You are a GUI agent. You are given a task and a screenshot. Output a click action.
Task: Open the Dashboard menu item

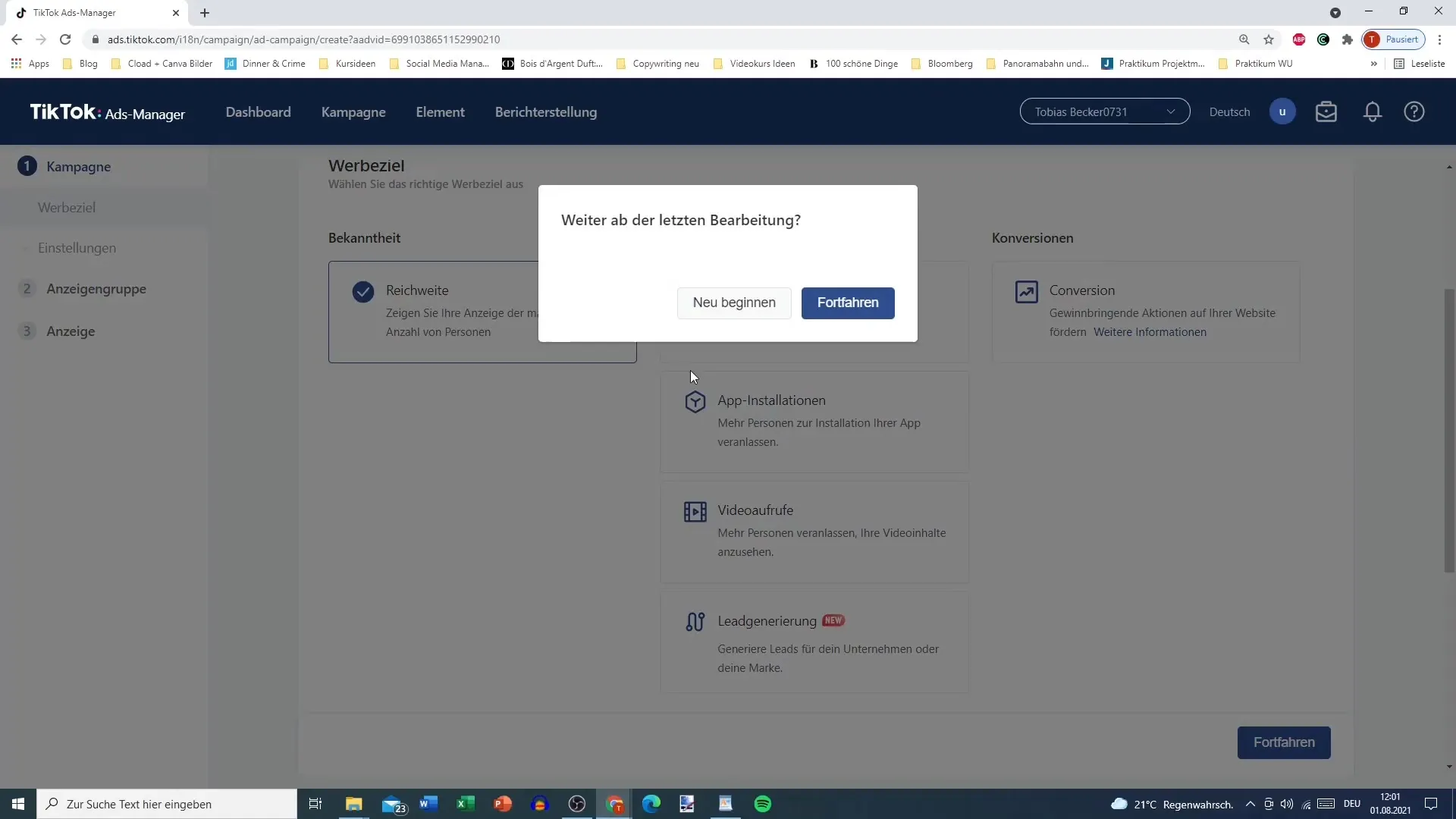(x=258, y=112)
